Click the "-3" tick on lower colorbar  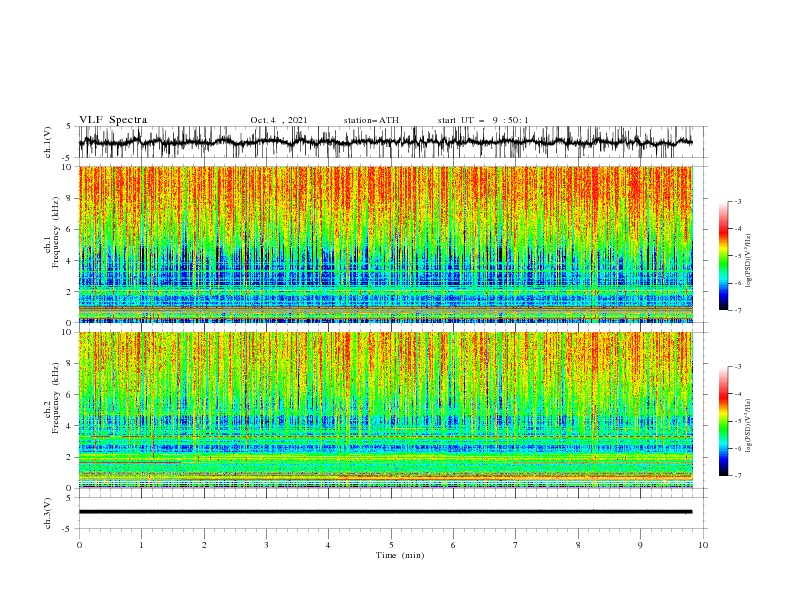(737, 367)
